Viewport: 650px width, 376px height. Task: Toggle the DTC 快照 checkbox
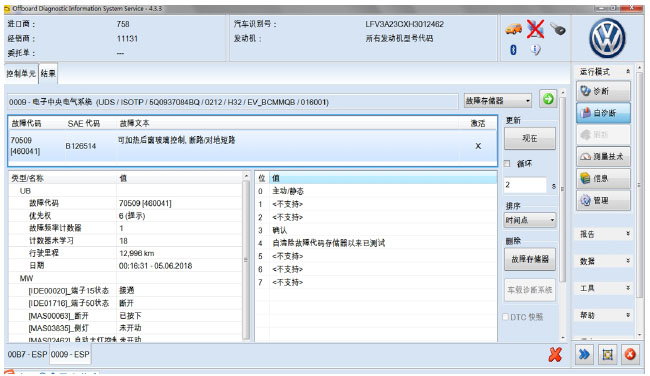tap(505, 317)
